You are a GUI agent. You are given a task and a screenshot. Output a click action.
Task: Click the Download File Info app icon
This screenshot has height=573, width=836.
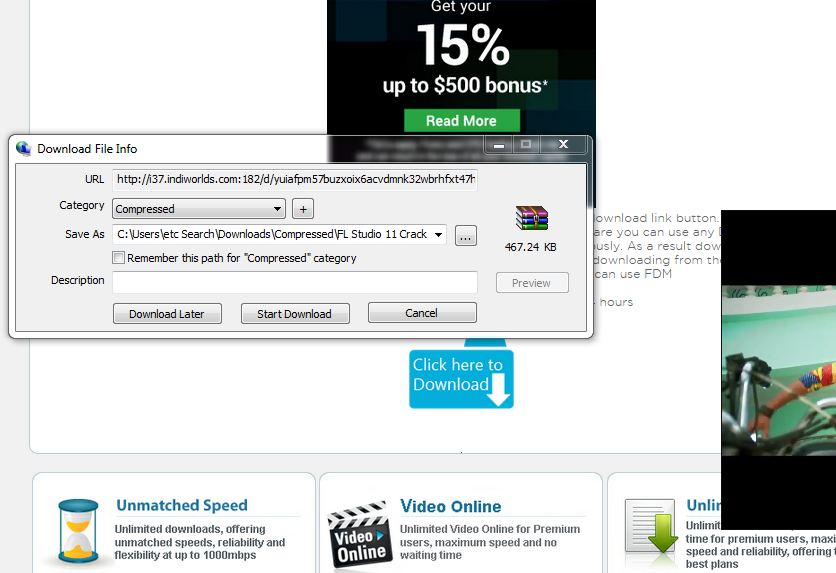[24, 148]
